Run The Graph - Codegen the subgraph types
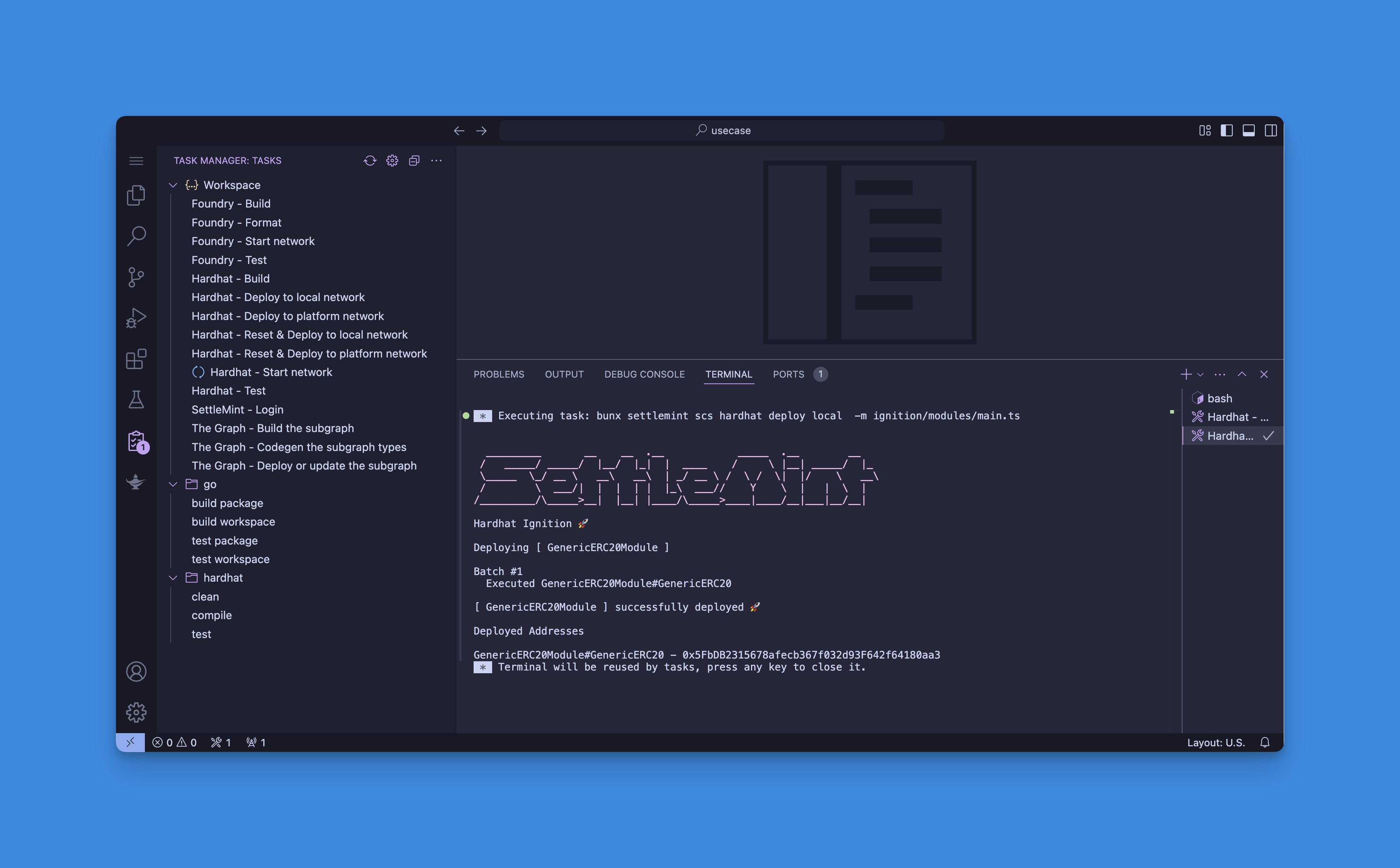The height and width of the screenshot is (868, 1400). tap(299, 447)
